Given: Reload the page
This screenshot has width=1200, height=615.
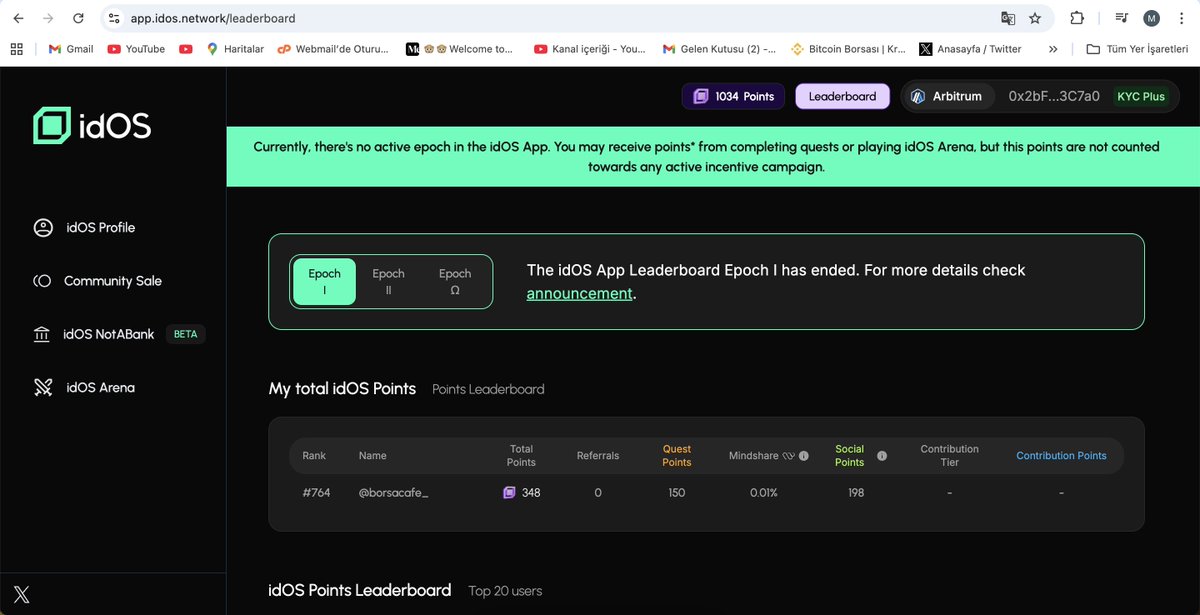Looking at the screenshot, I should (x=79, y=18).
